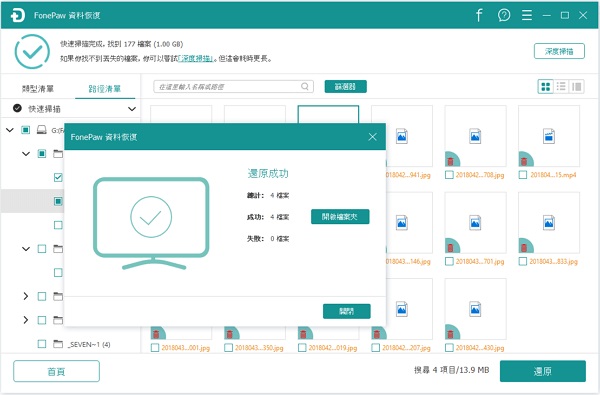Tick checkbox for 2018042...019.jpg
600x395 pixels.
click(302, 348)
